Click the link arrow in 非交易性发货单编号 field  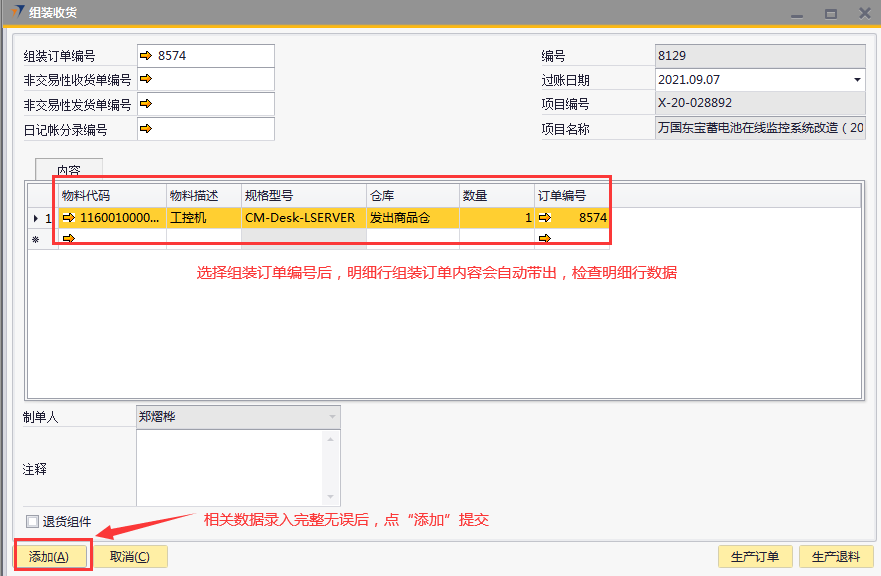click(x=146, y=103)
